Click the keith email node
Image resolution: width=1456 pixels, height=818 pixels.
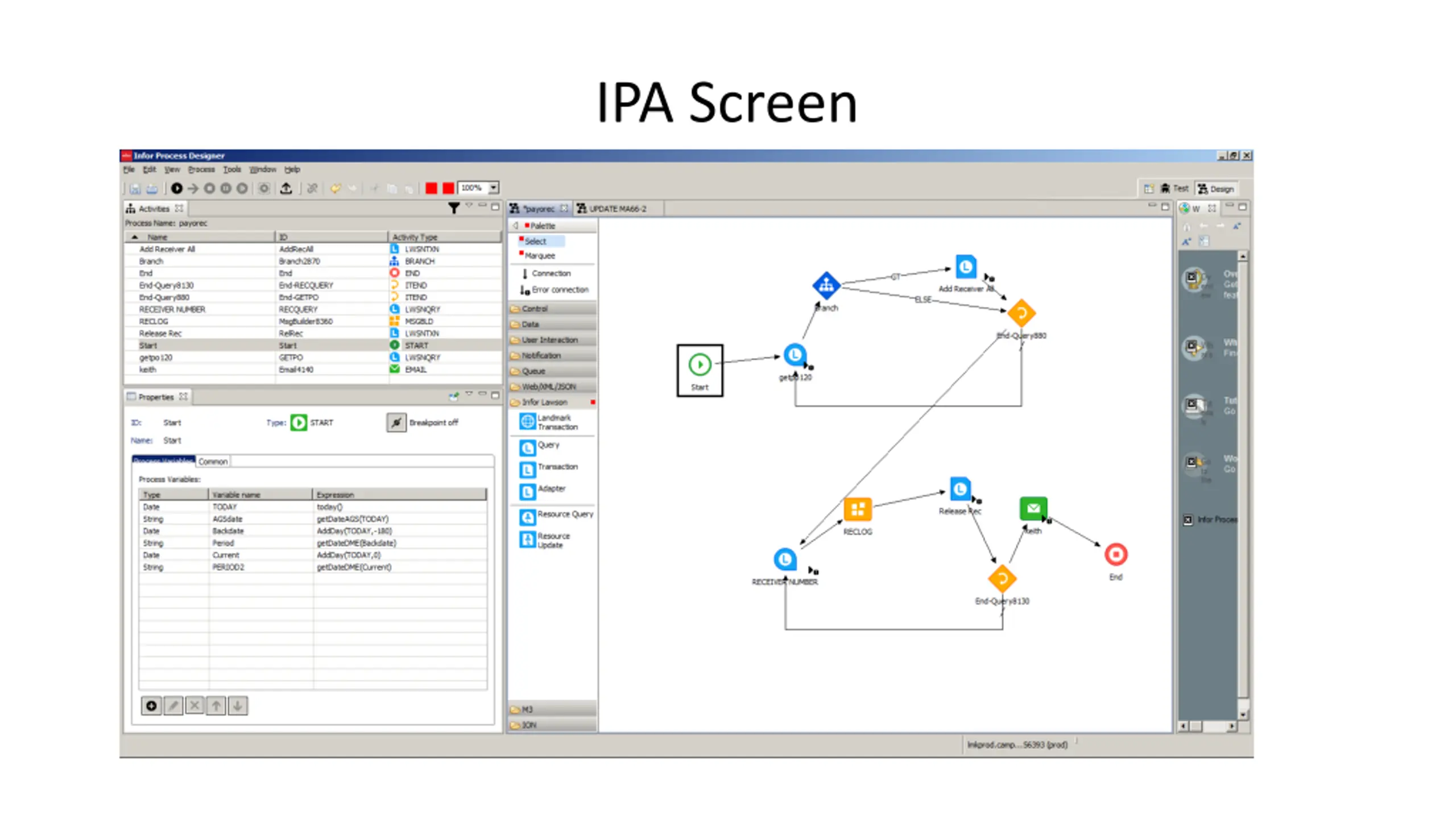tap(1033, 509)
